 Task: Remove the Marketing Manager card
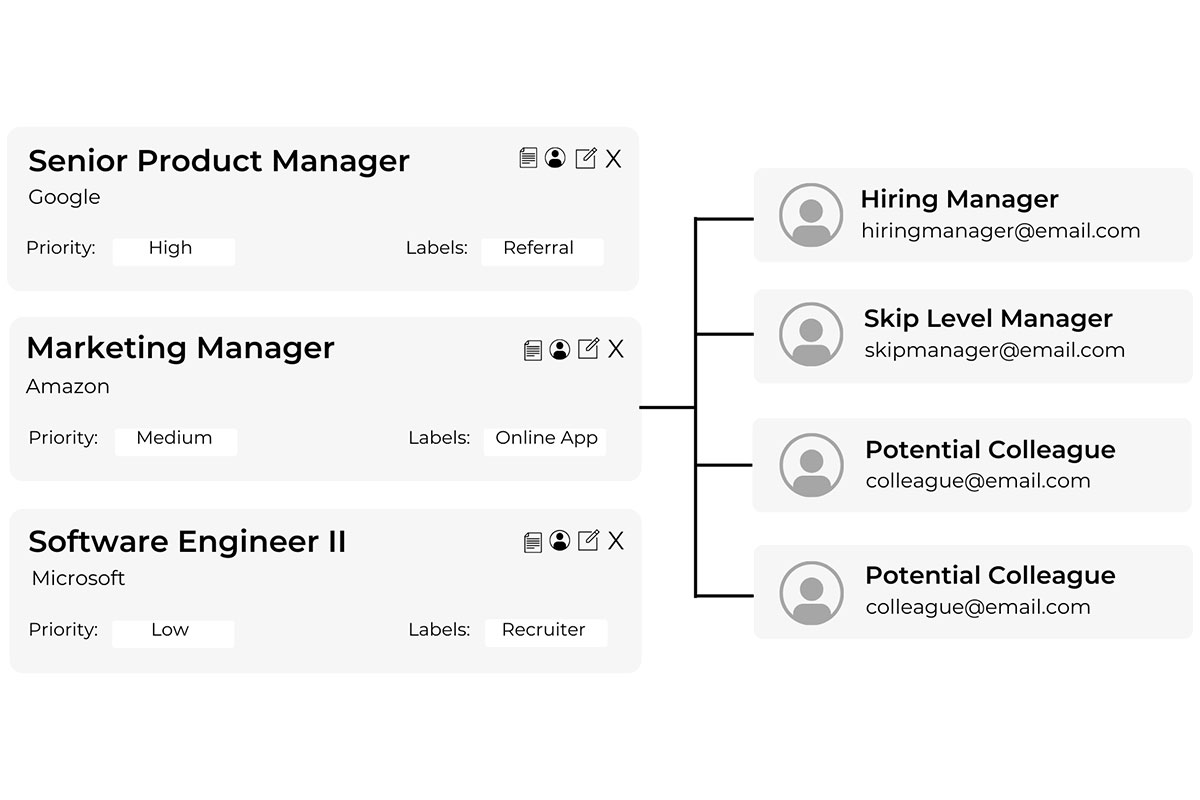(616, 349)
